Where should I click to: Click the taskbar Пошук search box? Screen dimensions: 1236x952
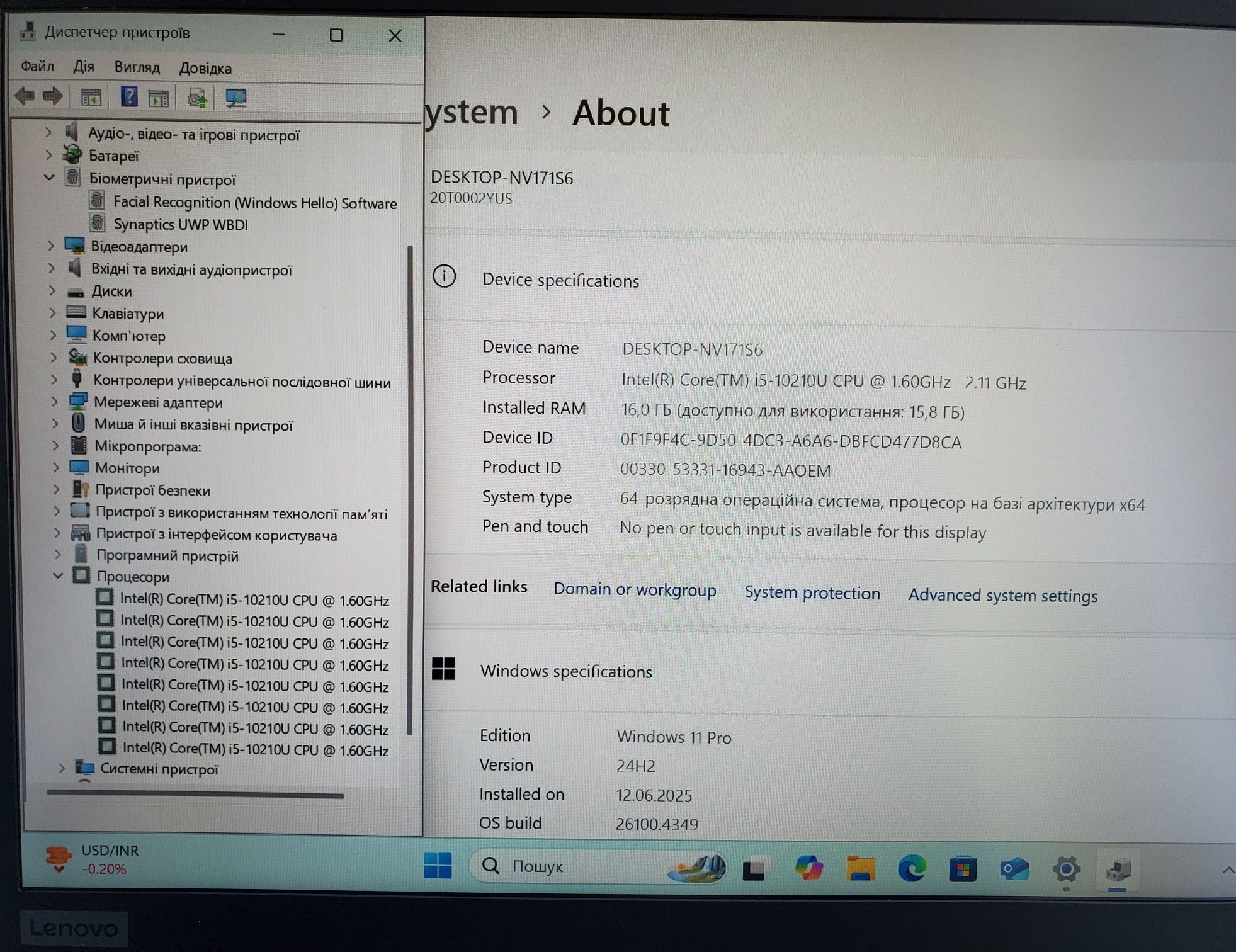pos(597,866)
